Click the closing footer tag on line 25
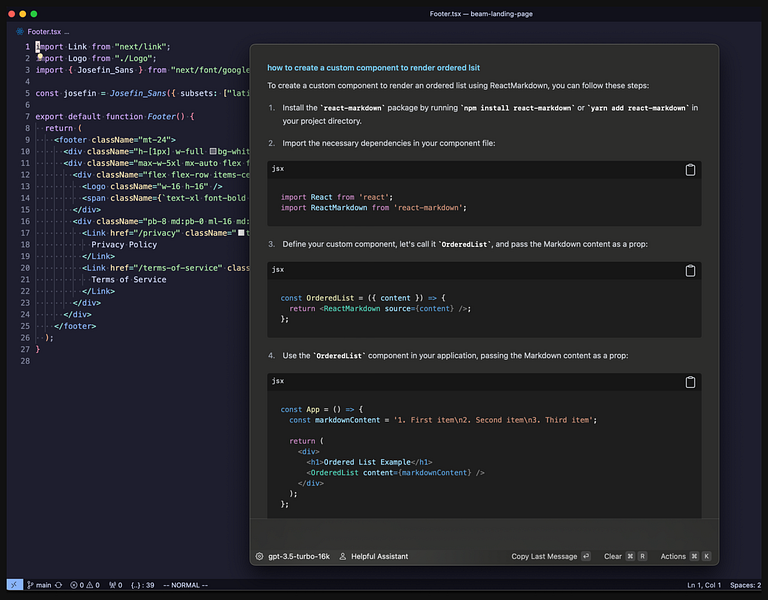 75,326
